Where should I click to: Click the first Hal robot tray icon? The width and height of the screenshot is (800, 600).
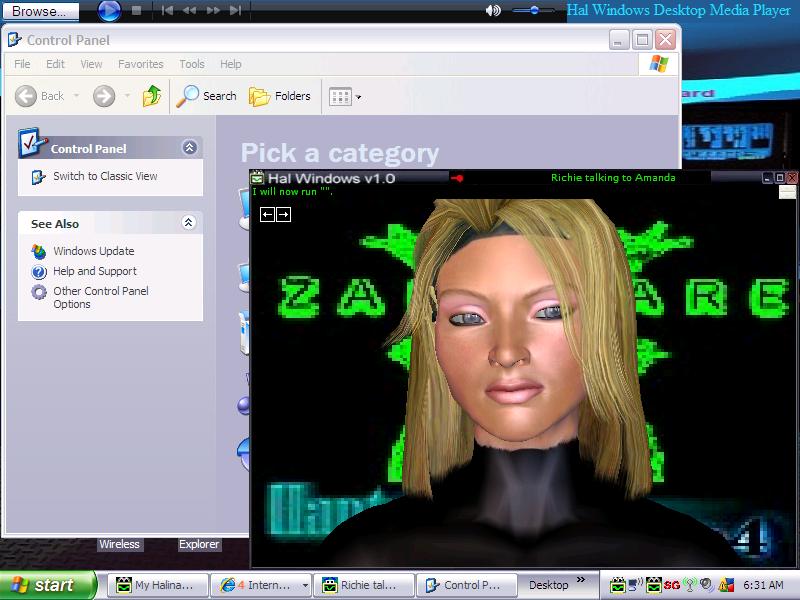[618, 585]
